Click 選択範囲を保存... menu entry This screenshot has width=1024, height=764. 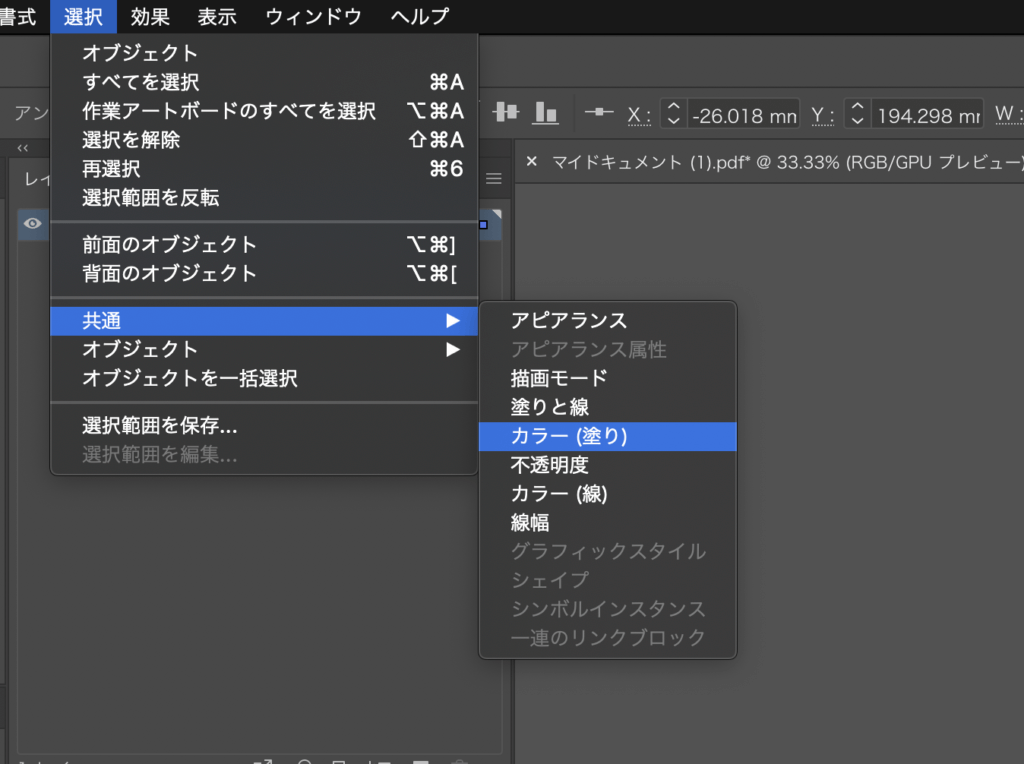pyautogui.click(x=160, y=426)
